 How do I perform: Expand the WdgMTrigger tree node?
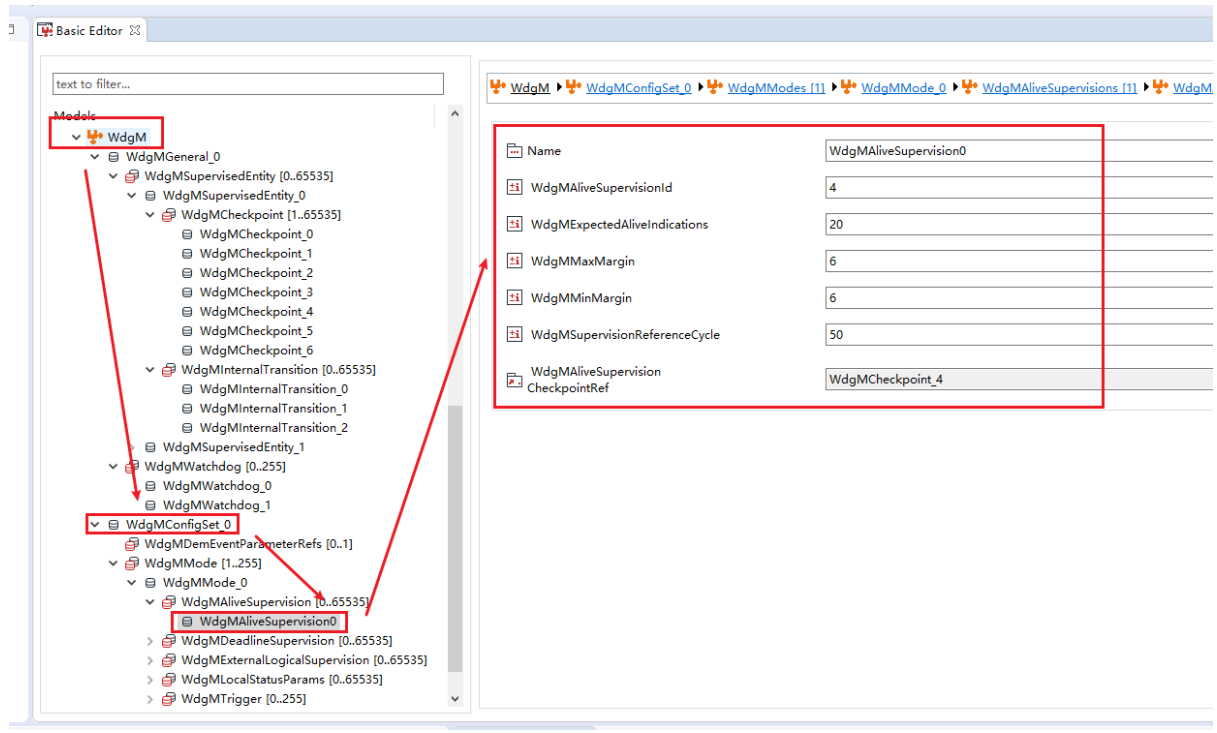[x=151, y=699]
